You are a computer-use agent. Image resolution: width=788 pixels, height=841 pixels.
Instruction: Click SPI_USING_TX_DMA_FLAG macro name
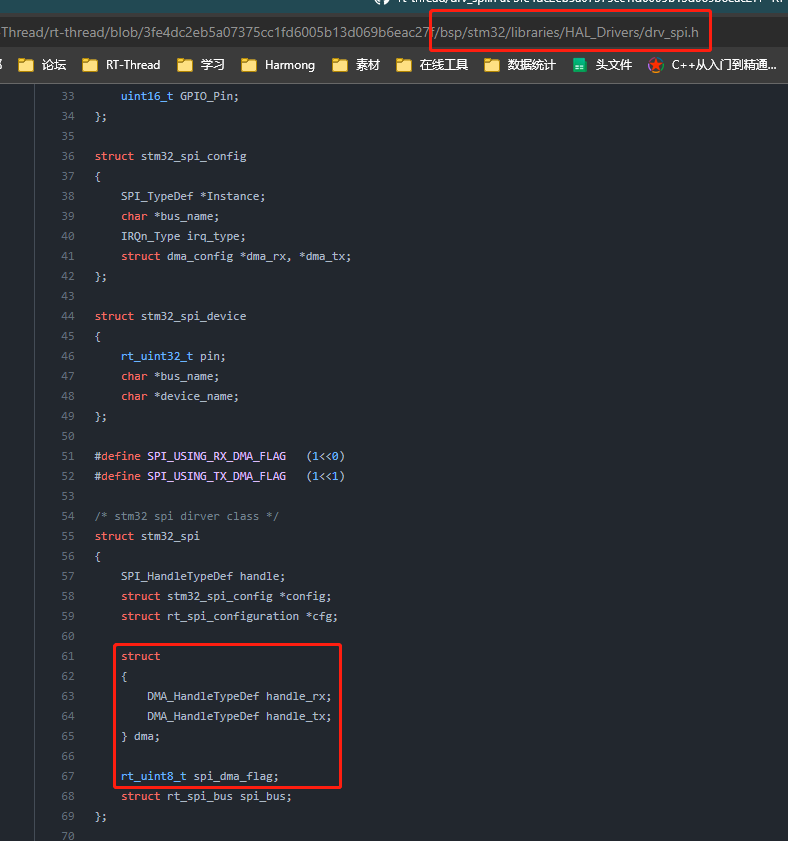pos(217,476)
